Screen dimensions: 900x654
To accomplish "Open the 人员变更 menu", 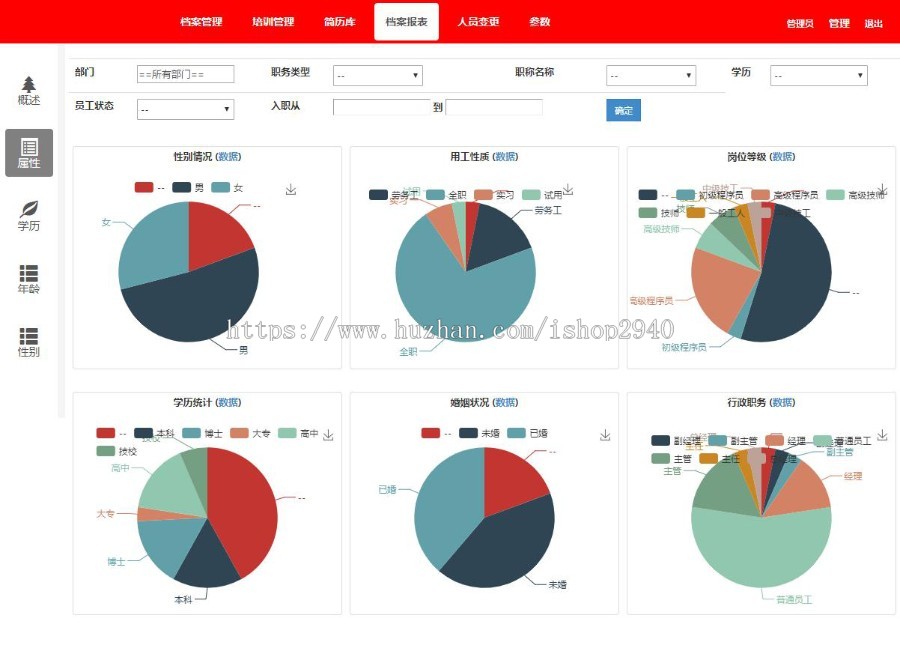I will [x=478, y=22].
